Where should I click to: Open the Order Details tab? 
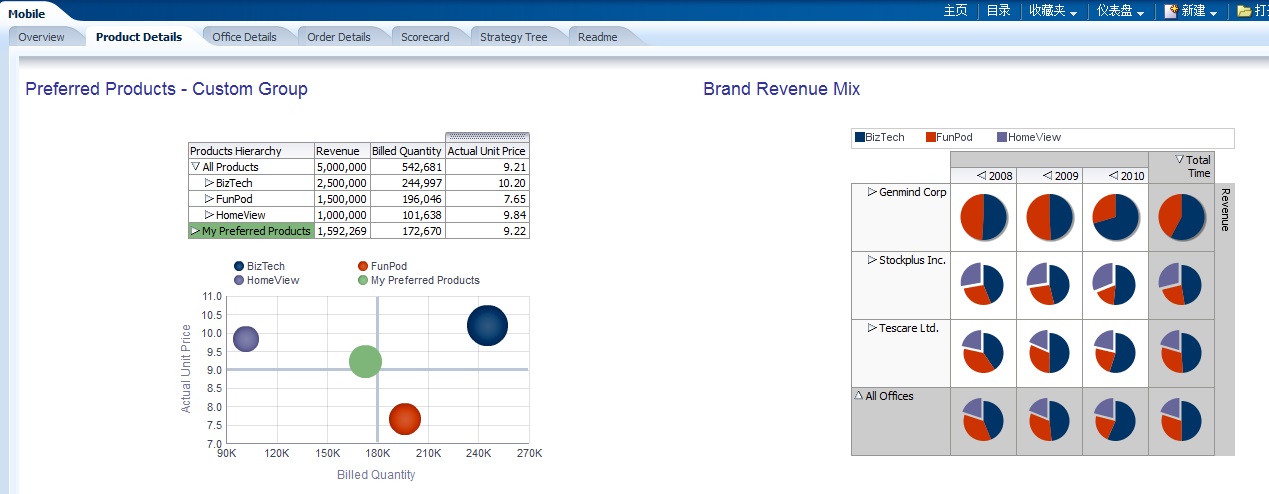pos(339,37)
